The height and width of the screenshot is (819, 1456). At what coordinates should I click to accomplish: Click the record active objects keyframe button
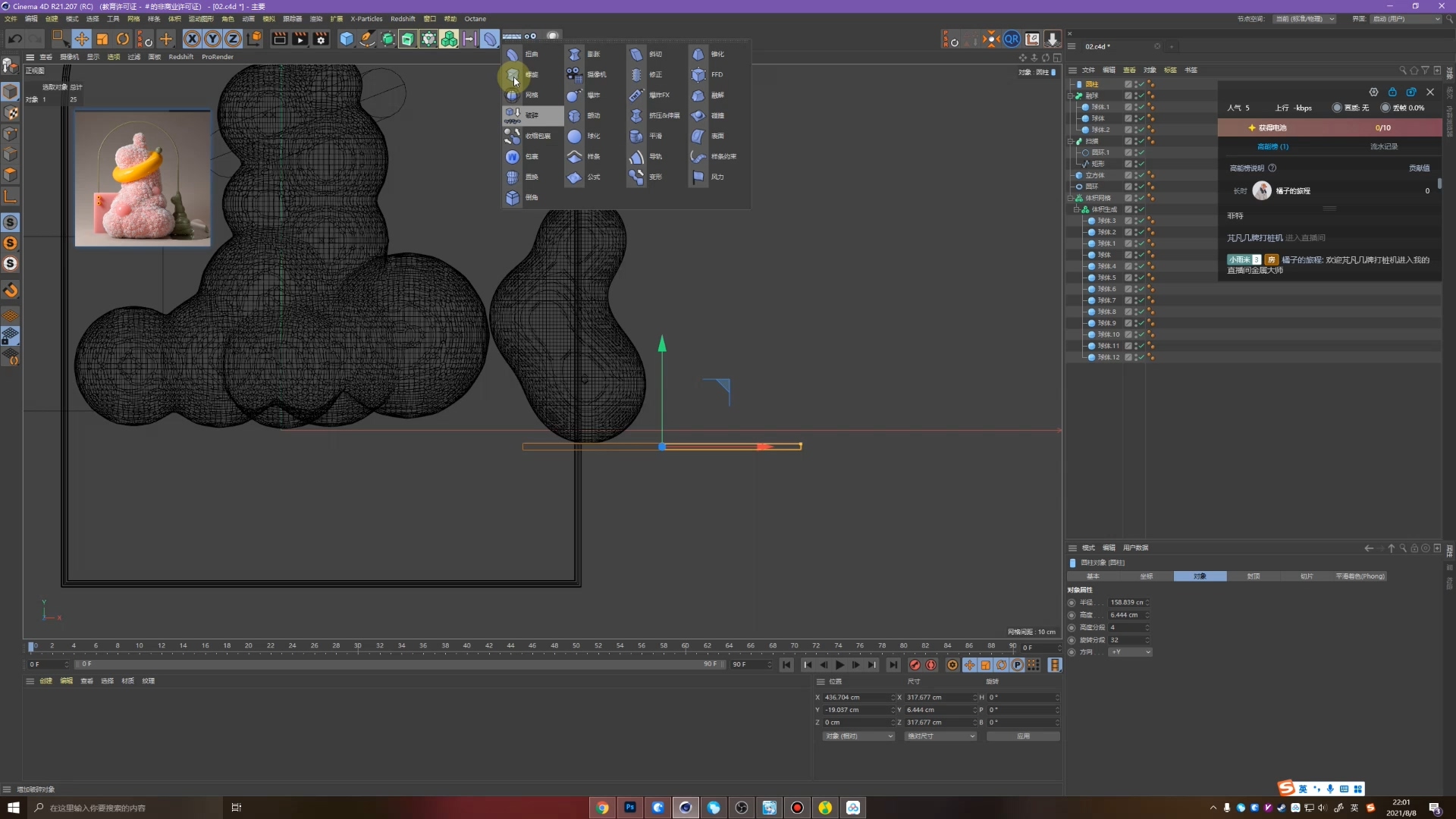point(915,665)
